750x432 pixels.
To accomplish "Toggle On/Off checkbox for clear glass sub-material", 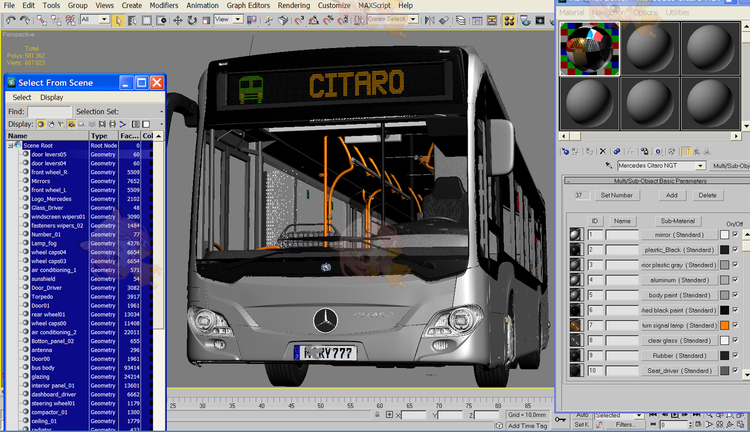I will pos(735,341).
